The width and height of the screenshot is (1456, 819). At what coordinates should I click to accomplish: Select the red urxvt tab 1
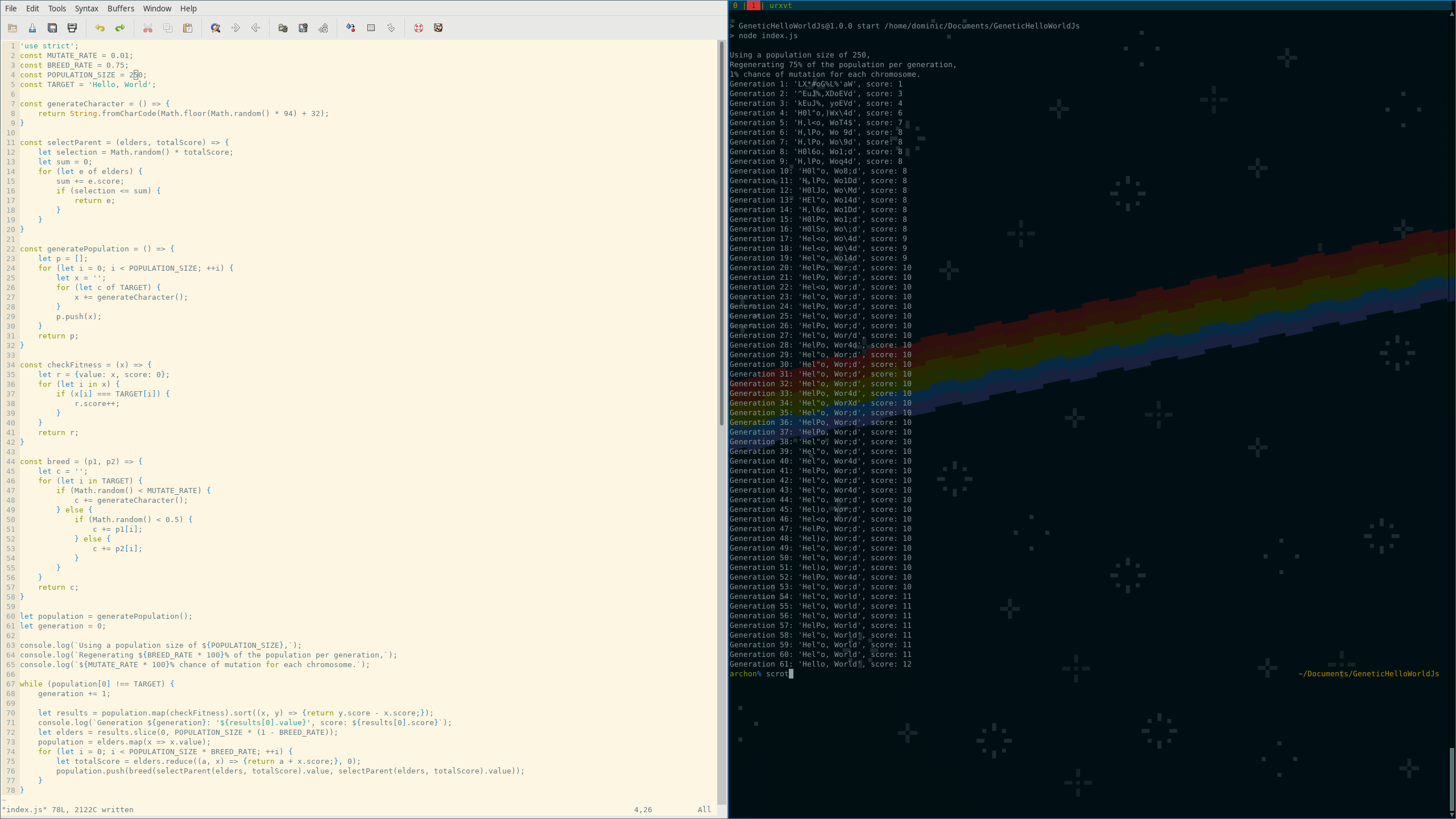click(753, 5)
